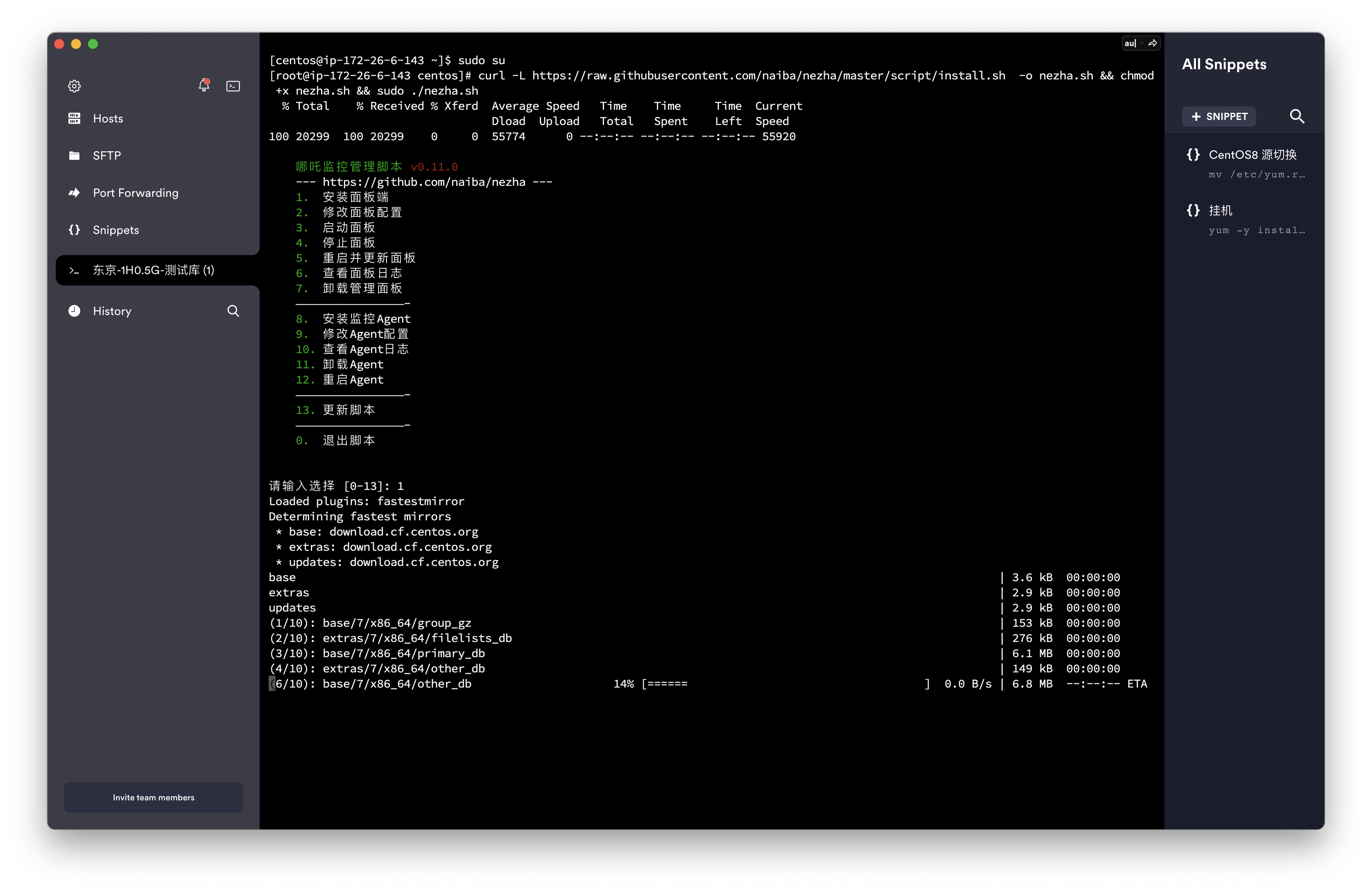This screenshot has height=892, width=1372.
Task: Search history with the magnifier icon
Action: (233, 311)
